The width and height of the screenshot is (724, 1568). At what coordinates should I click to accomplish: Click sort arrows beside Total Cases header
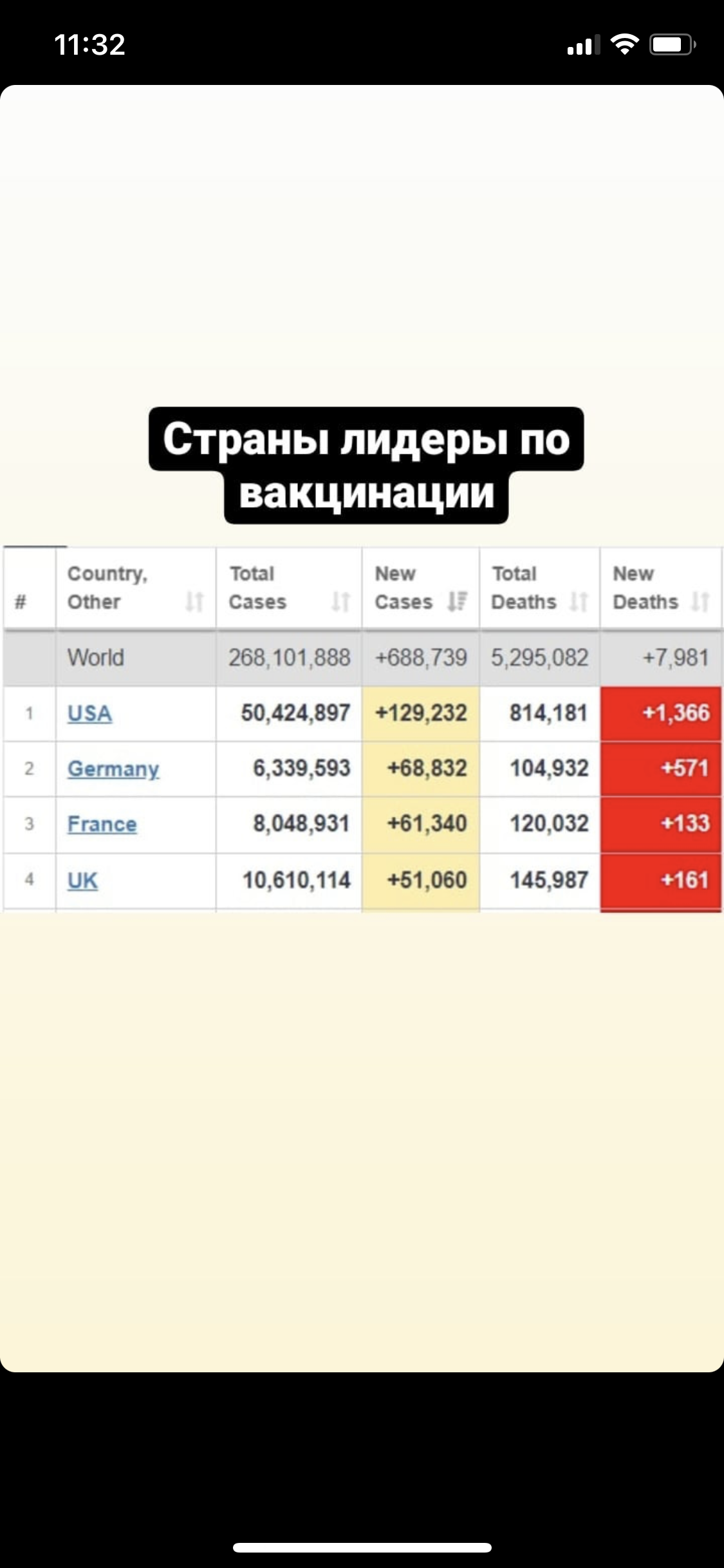coord(340,602)
